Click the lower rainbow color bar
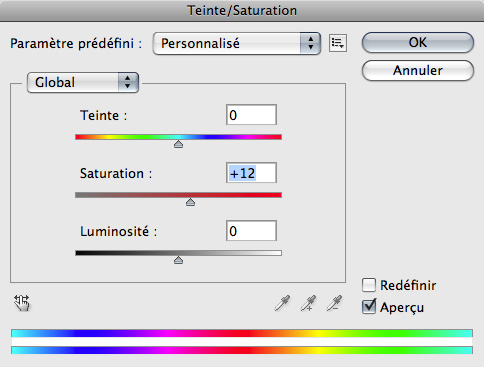This screenshot has width=484, height=367. point(242,350)
